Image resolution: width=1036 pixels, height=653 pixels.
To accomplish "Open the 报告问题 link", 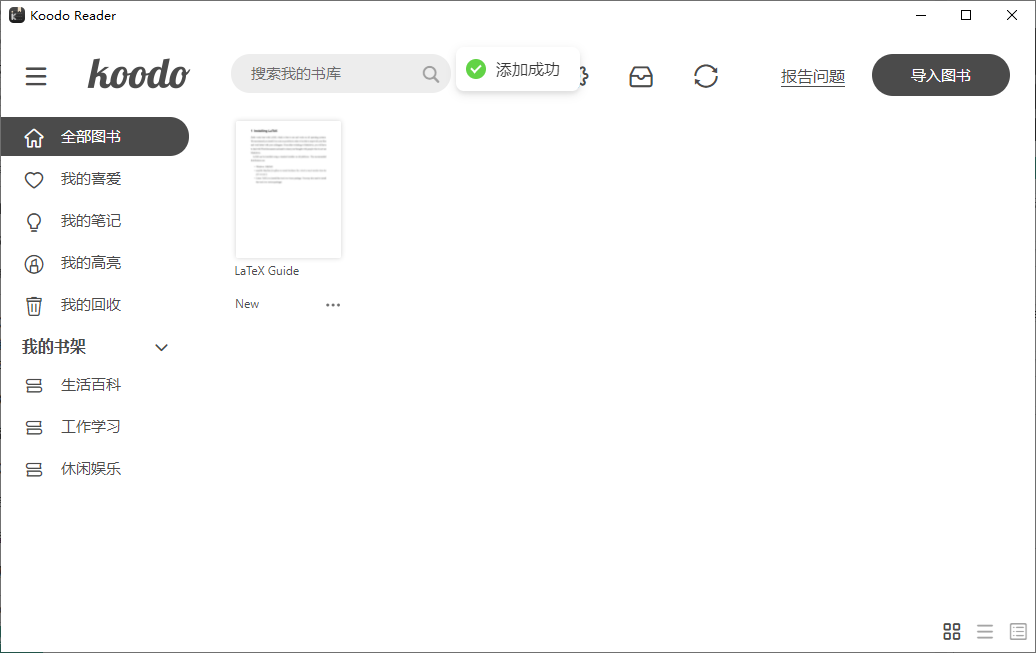I will coord(813,75).
